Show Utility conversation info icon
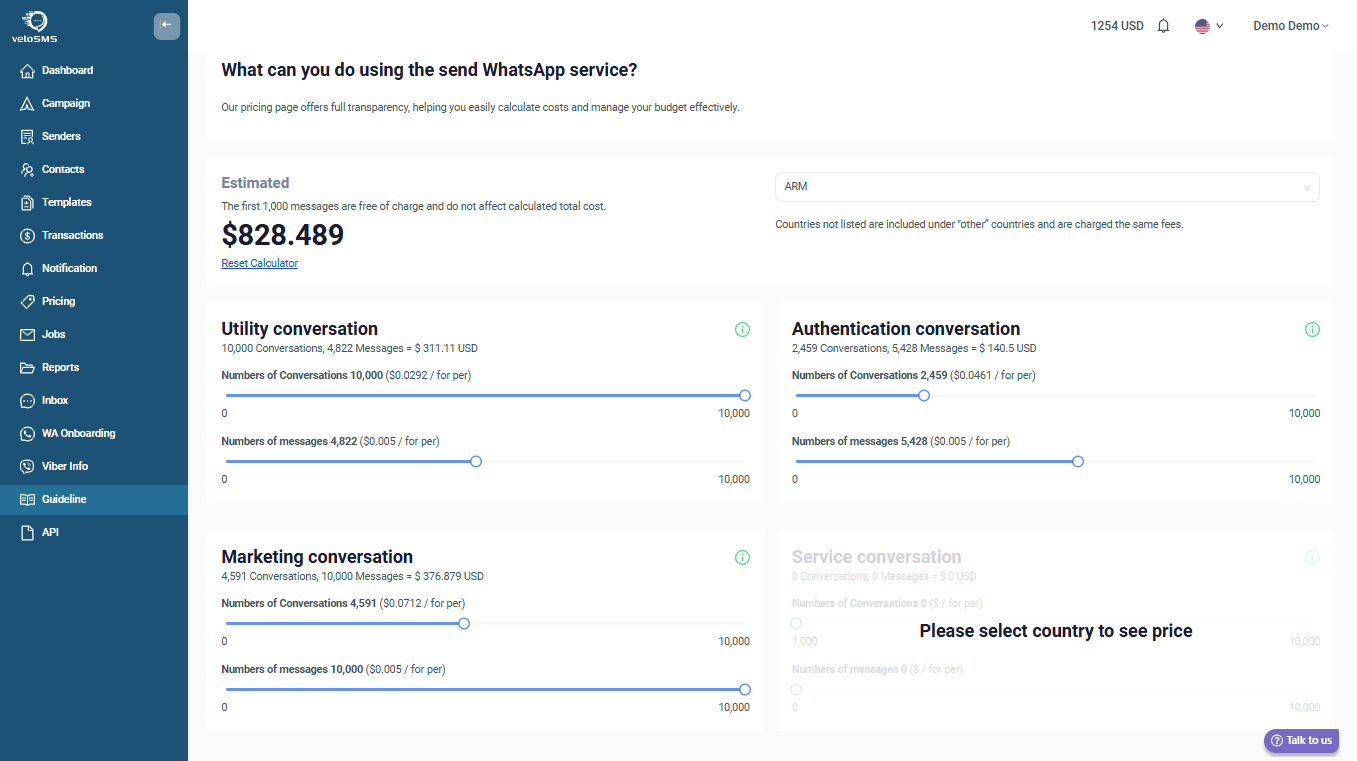Screen dimensions: 1357x761 point(742,329)
